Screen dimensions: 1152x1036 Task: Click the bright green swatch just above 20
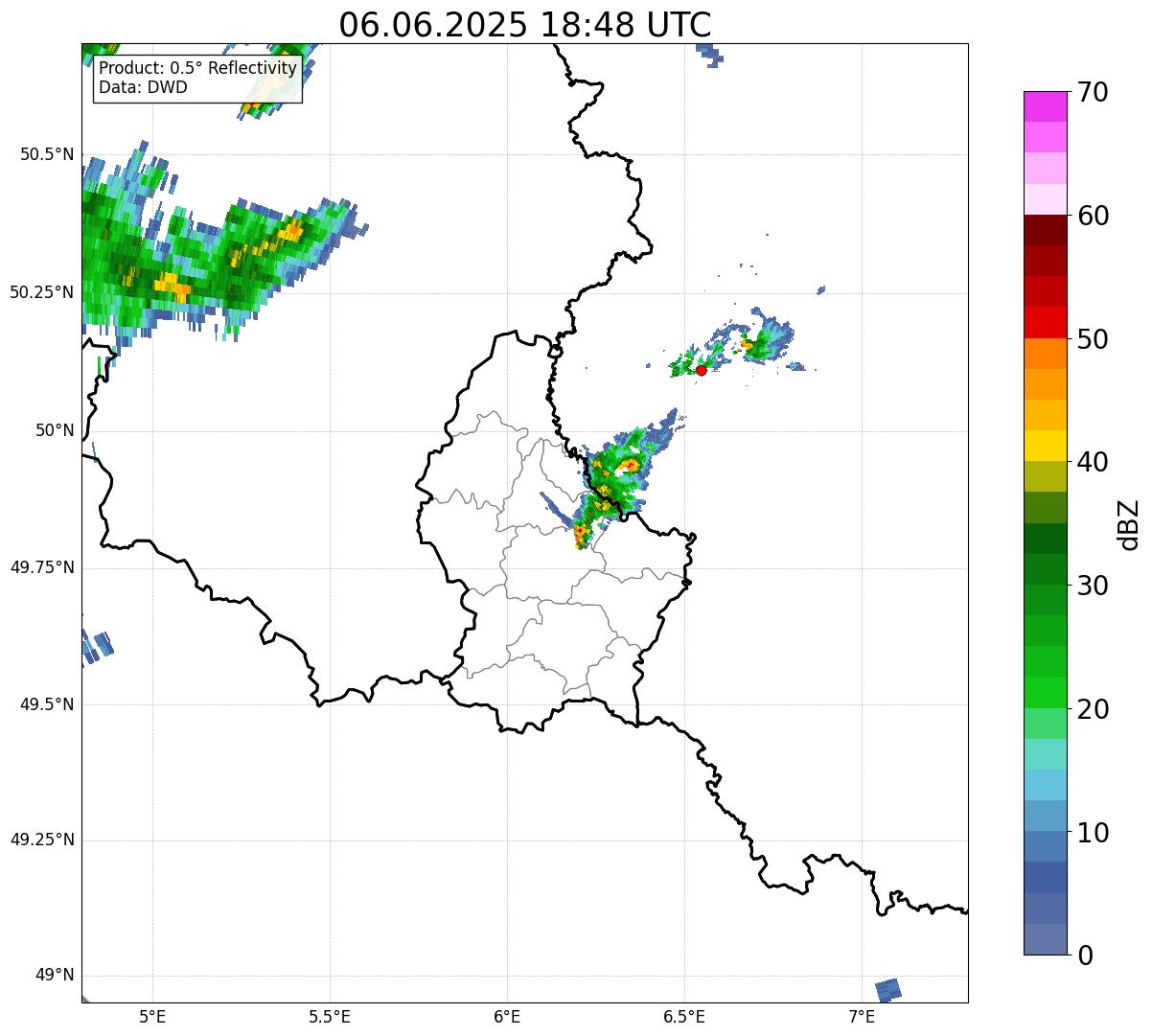click(1046, 693)
